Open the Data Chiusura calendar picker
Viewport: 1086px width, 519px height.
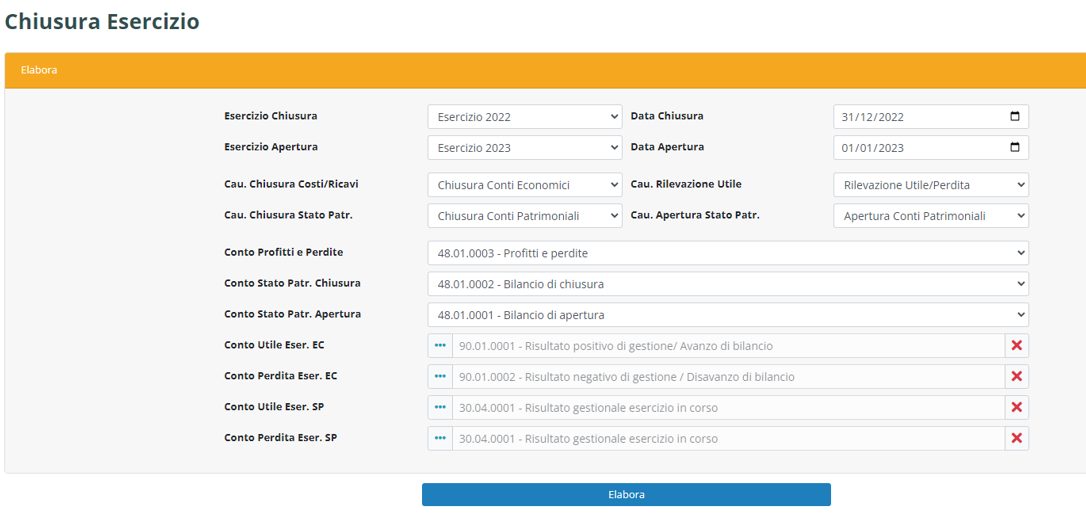1015,117
